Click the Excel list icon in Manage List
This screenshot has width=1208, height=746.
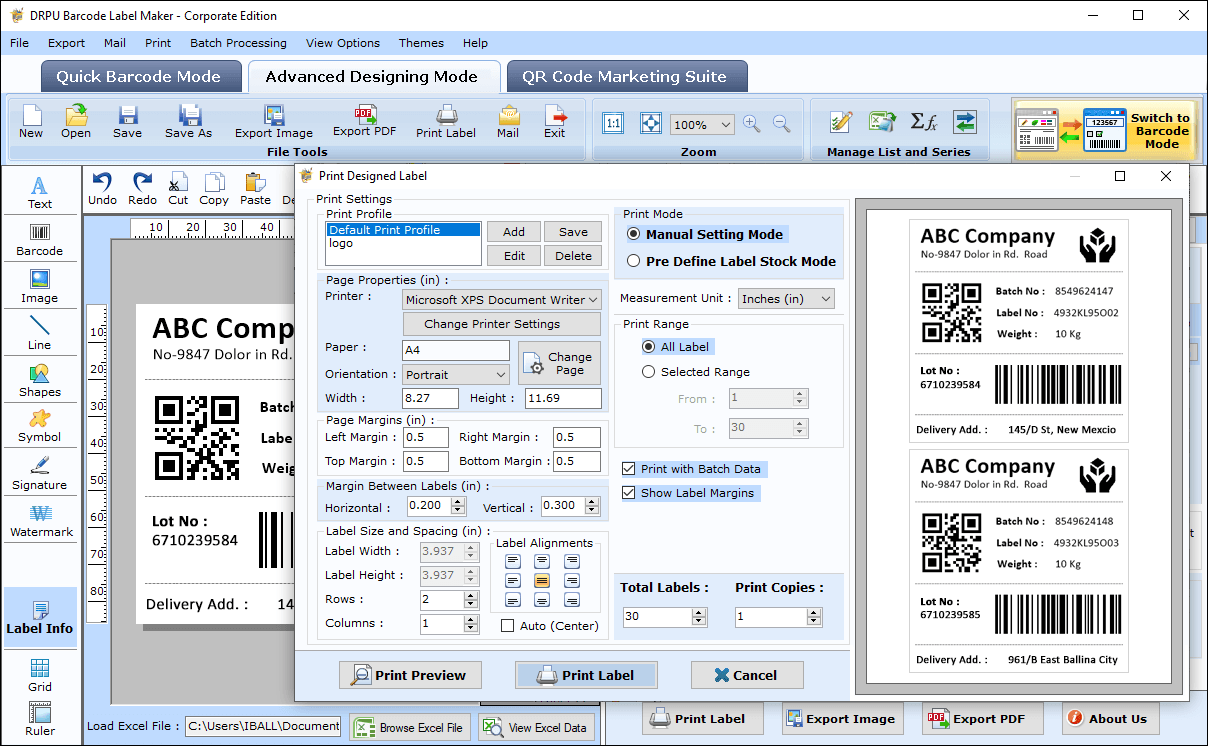[881, 122]
